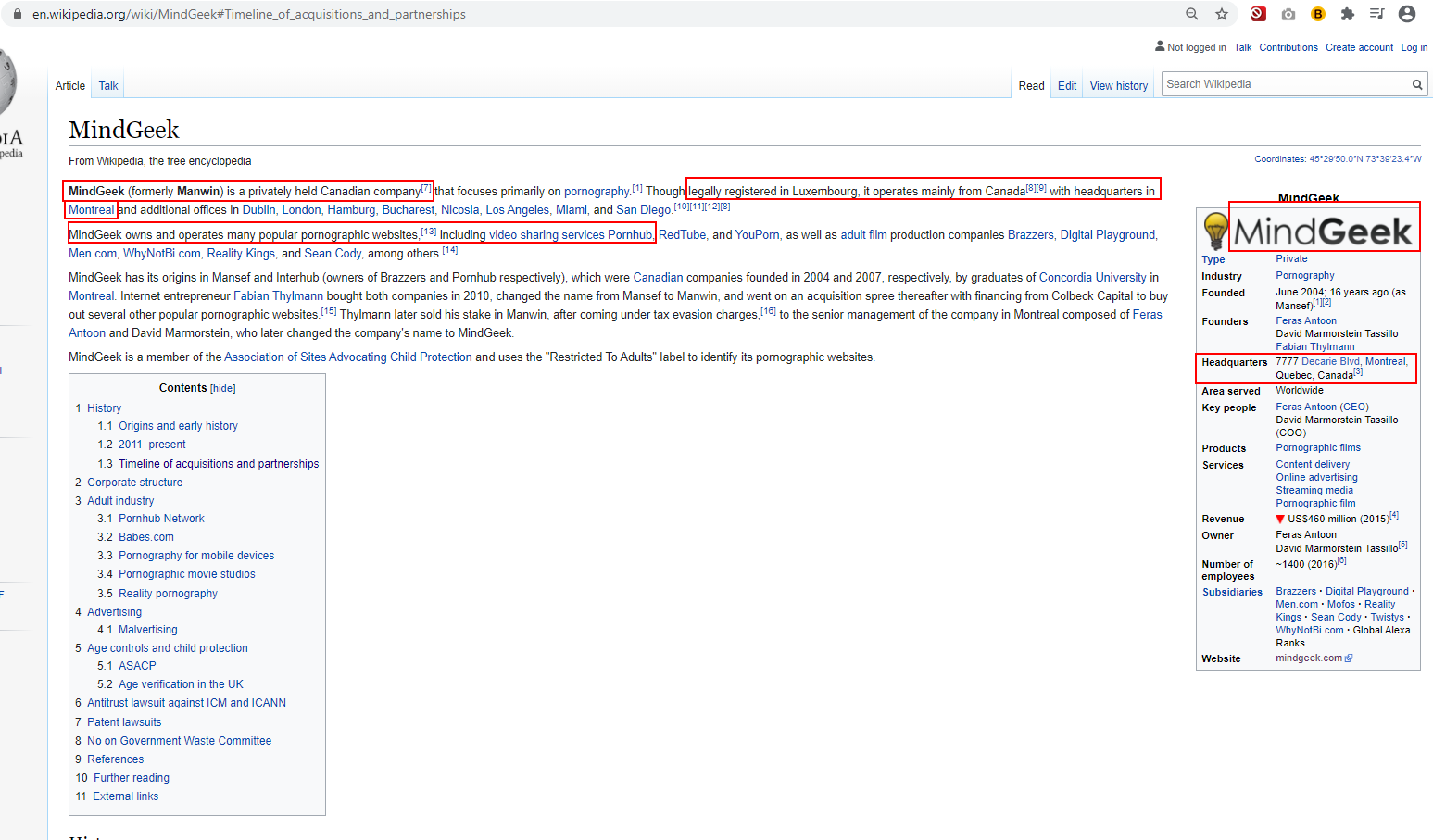Jump to No on Government Waste Committee
Screen dimensions: 1433x840
(x=179, y=741)
